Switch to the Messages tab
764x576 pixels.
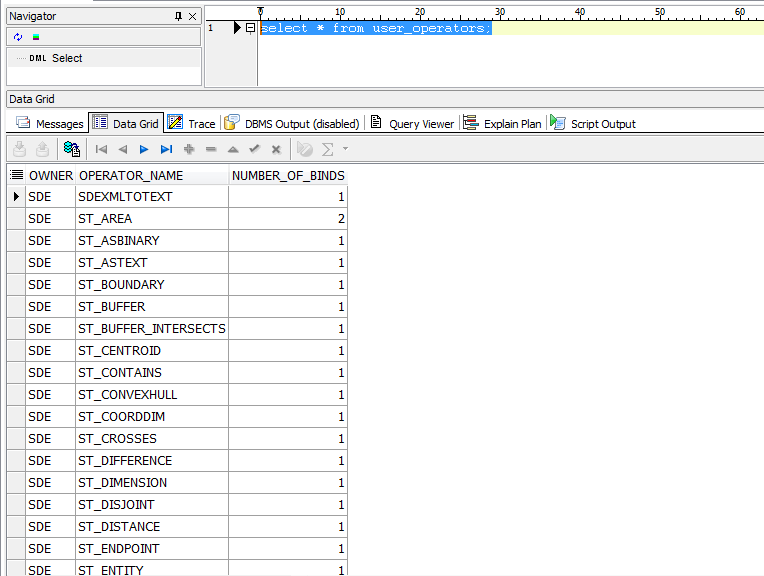pos(50,124)
